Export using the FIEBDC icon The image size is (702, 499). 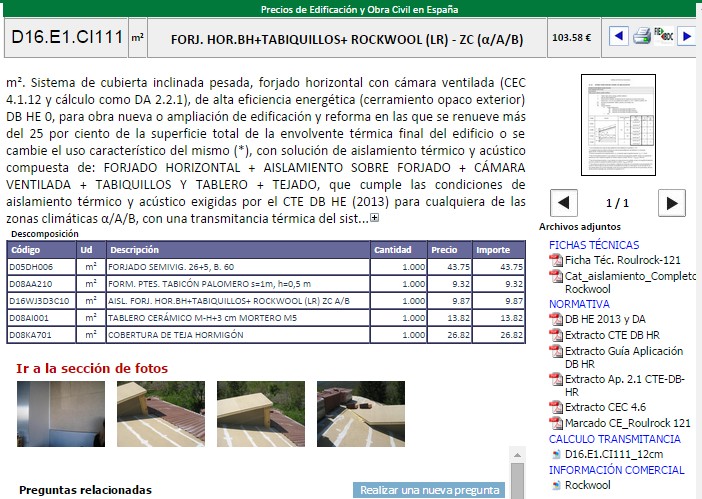(663, 35)
